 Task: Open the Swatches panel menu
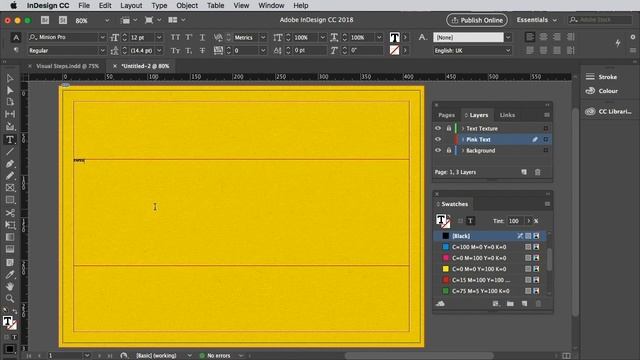(x=547, y=204)
